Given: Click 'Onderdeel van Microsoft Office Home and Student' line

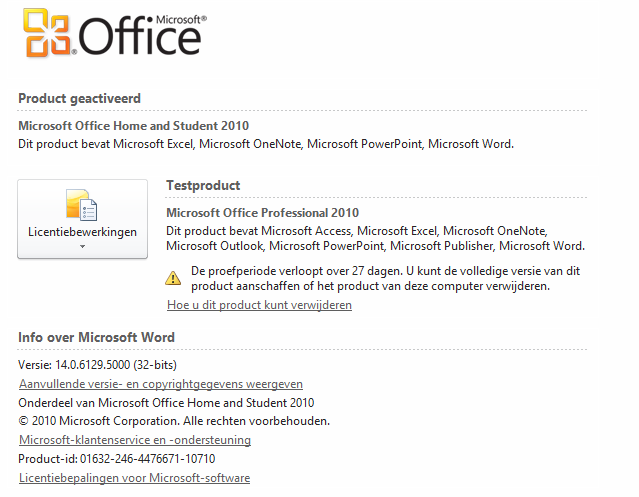Looking at the screenshot, I should (x=166, y=403).
